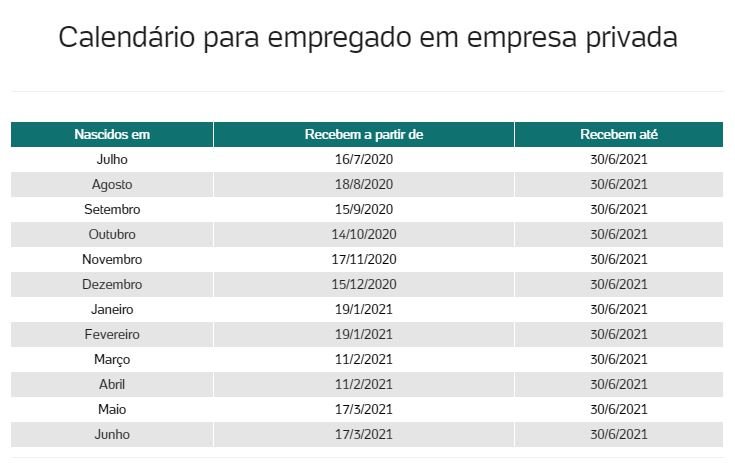Click the "Novembro" month cell
Image resolution: width=735 pixels, height=468 pixels.
click(x=112, y=259)
